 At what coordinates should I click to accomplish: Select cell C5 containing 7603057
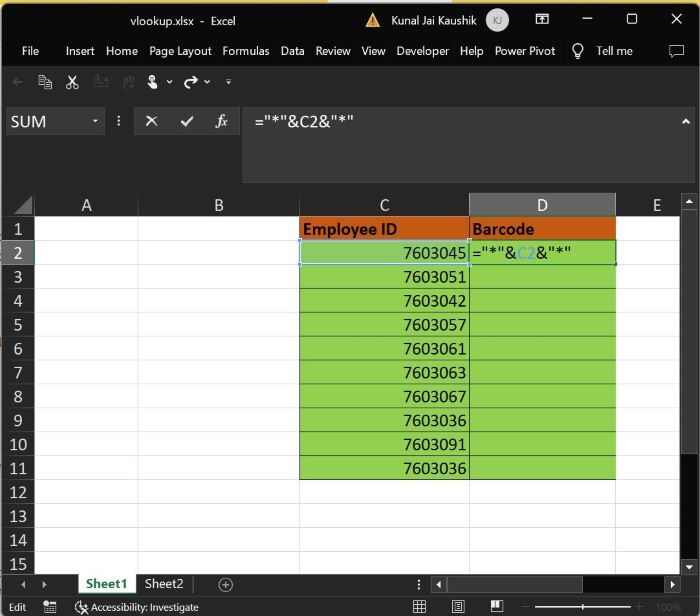[x=384, y=325]
